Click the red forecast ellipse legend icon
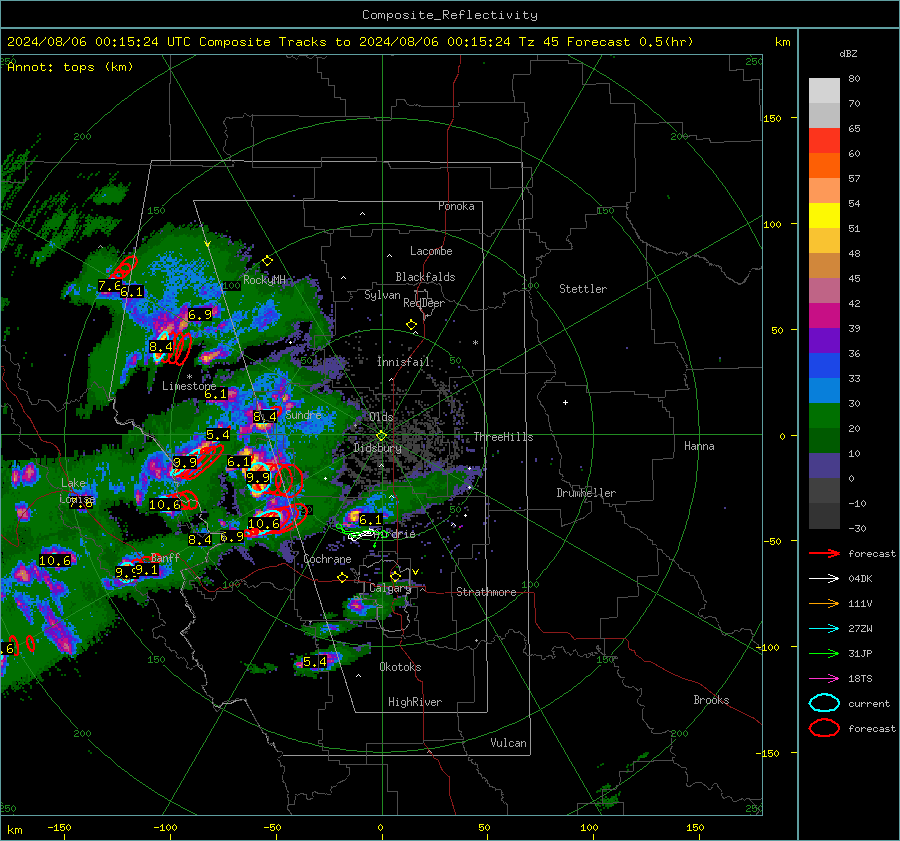The width and height of the screenshot is (900, 841). pos(824,728)
